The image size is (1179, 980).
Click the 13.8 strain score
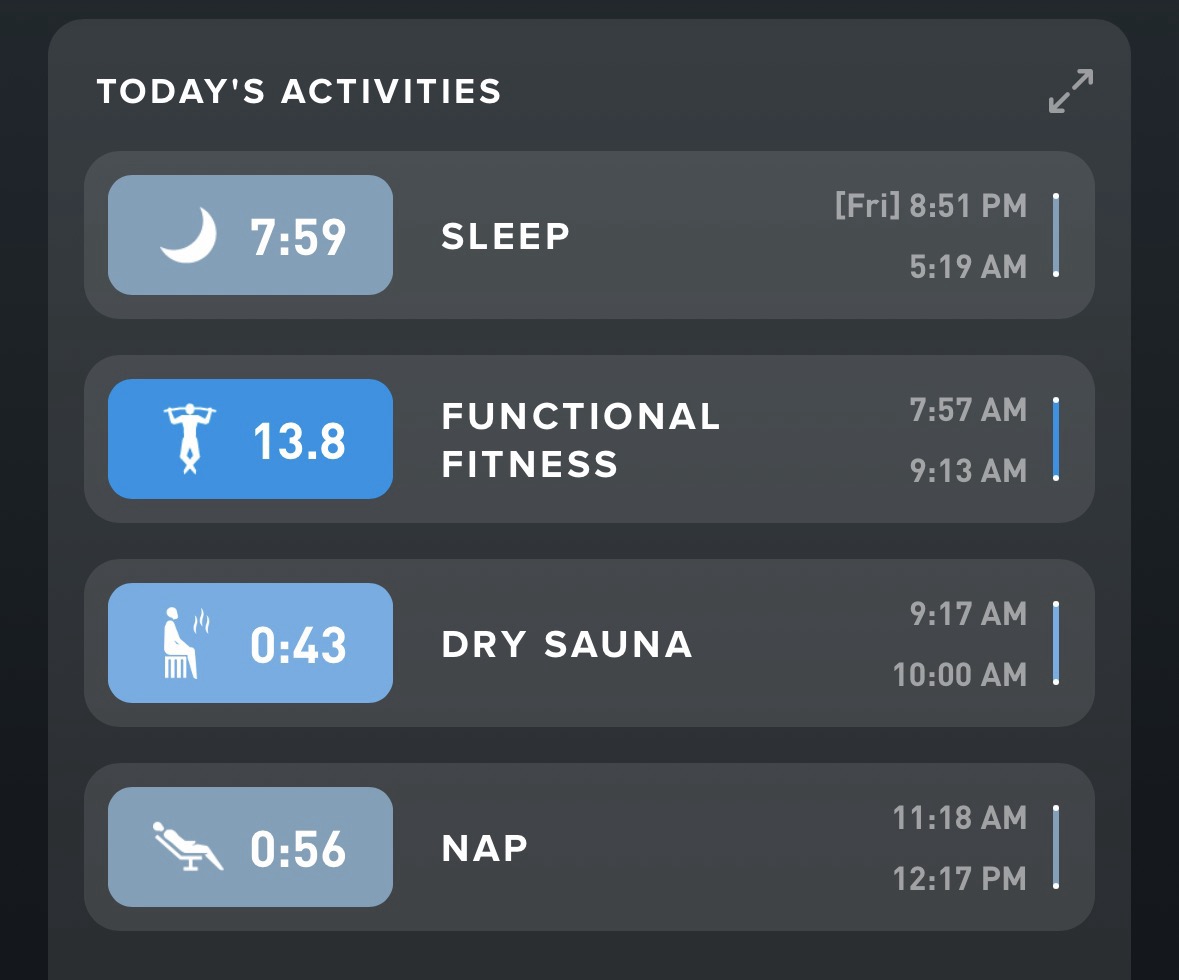[299, 441]
